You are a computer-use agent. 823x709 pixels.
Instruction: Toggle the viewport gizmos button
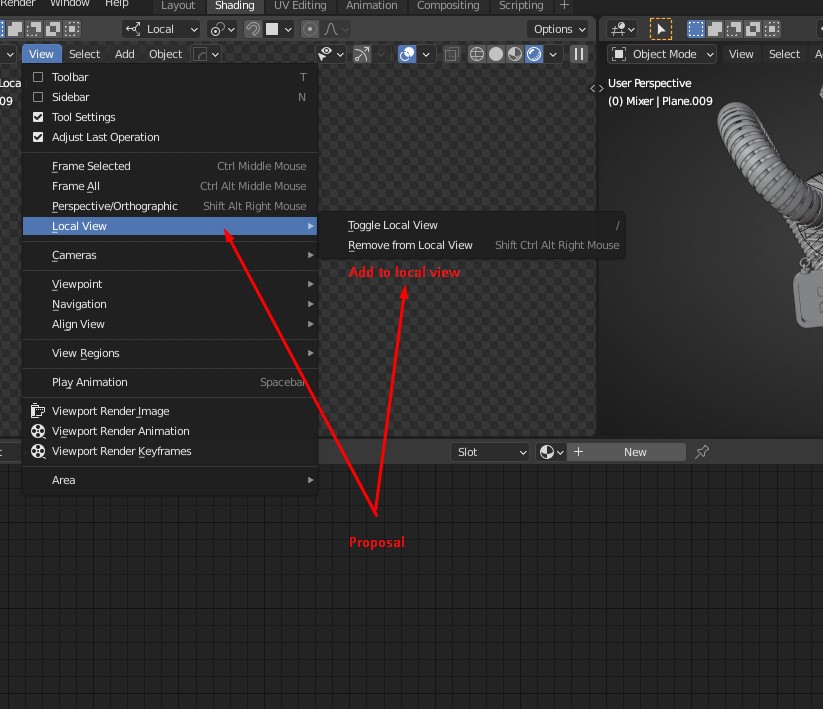[x=362, y=54]
